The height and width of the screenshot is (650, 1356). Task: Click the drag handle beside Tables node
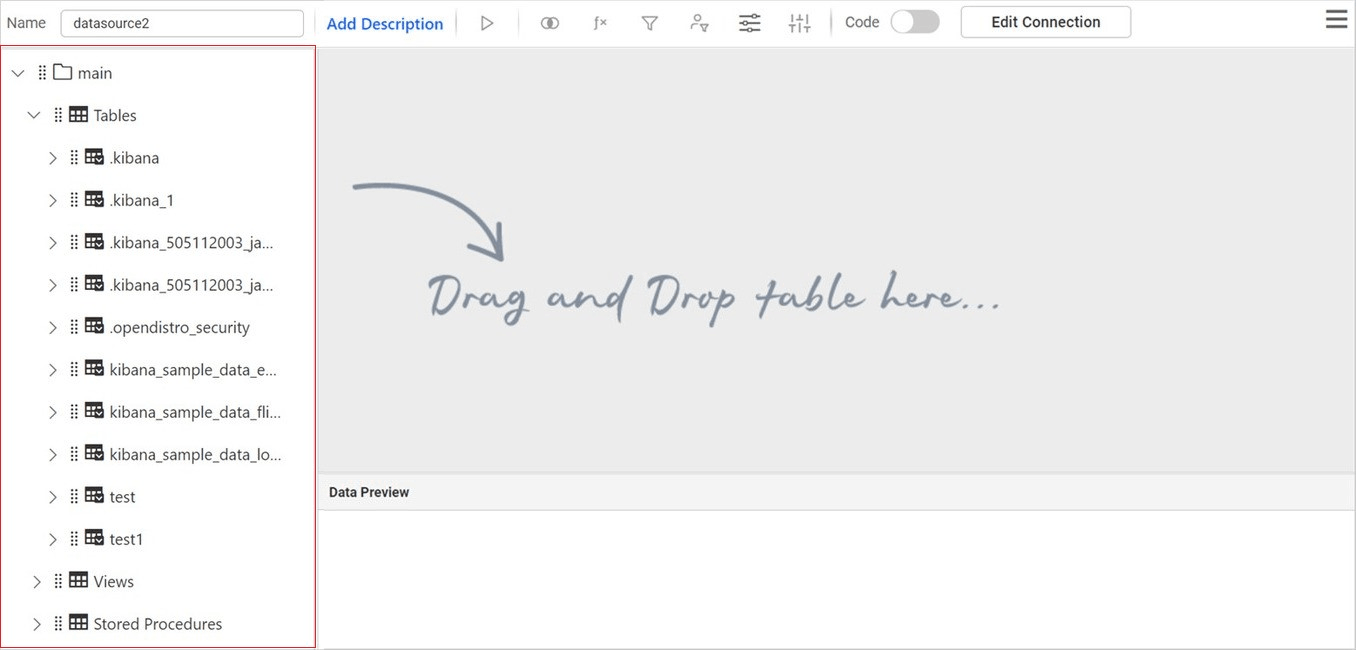click(58, 115)
